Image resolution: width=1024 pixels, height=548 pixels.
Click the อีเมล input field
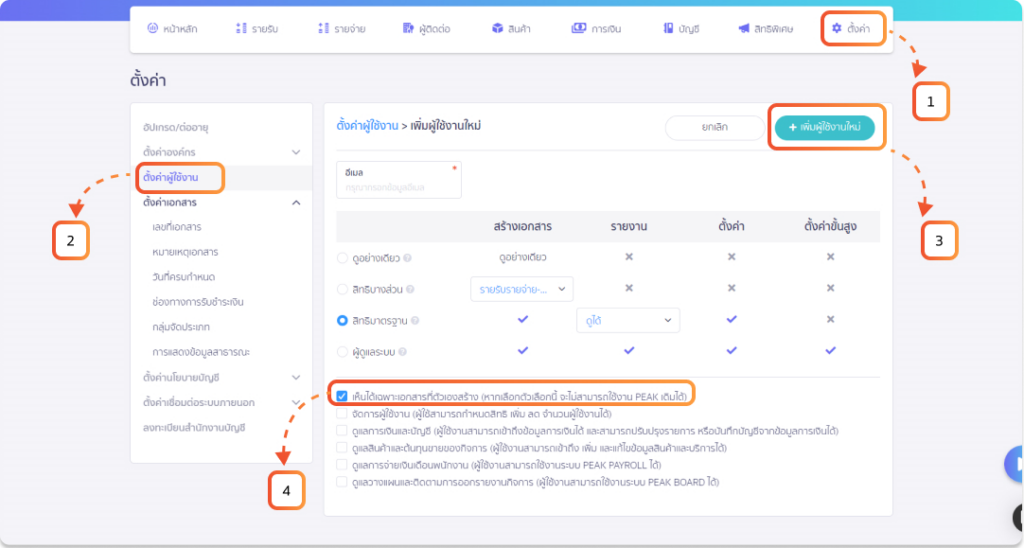[x=399, y=186]
